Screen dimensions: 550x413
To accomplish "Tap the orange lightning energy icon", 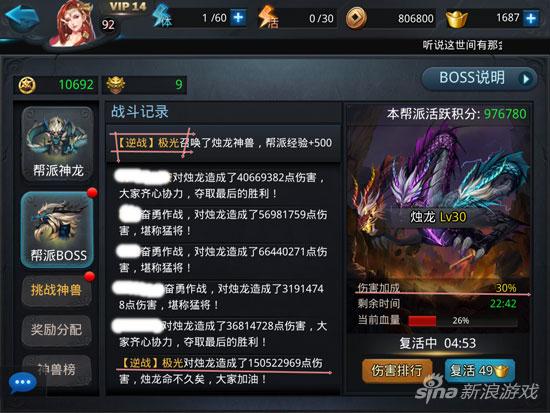I will [268, 17].
